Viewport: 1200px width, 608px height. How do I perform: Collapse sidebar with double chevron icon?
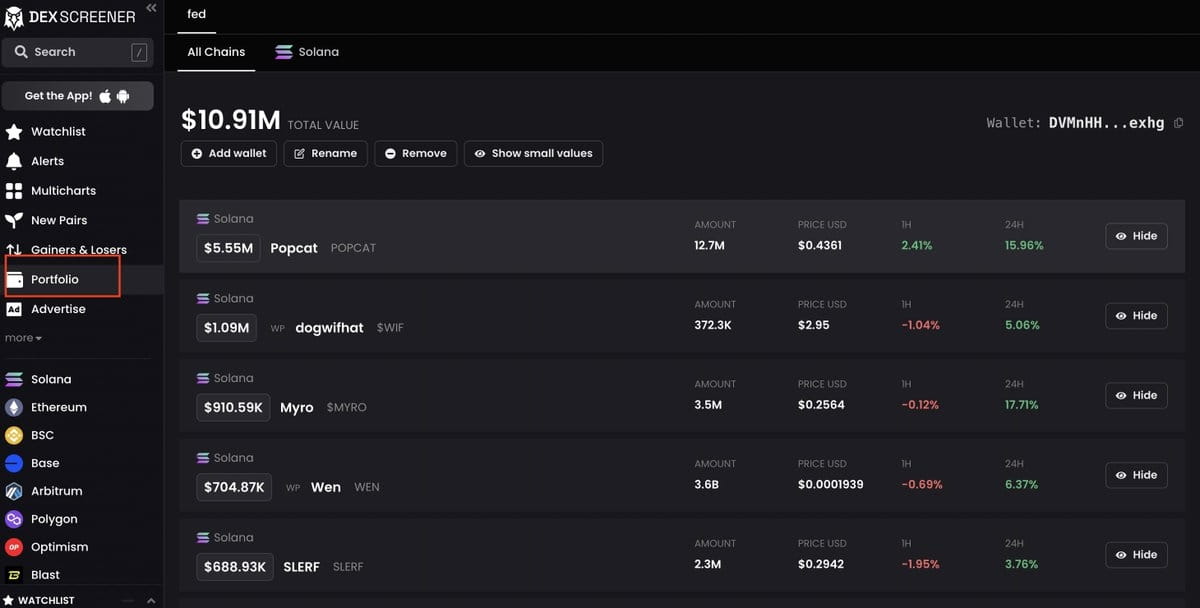tap(151, 8)
